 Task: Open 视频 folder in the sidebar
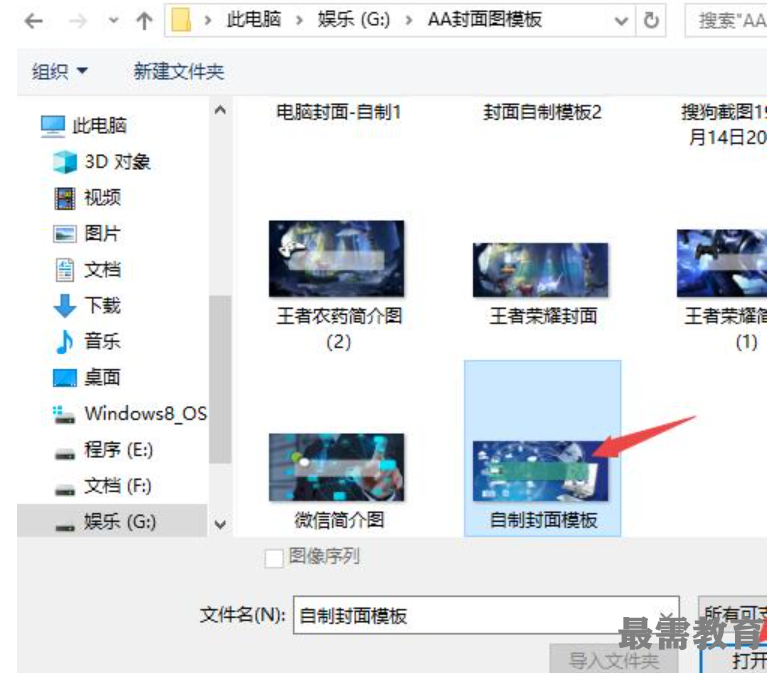click(x=87, y=197)
